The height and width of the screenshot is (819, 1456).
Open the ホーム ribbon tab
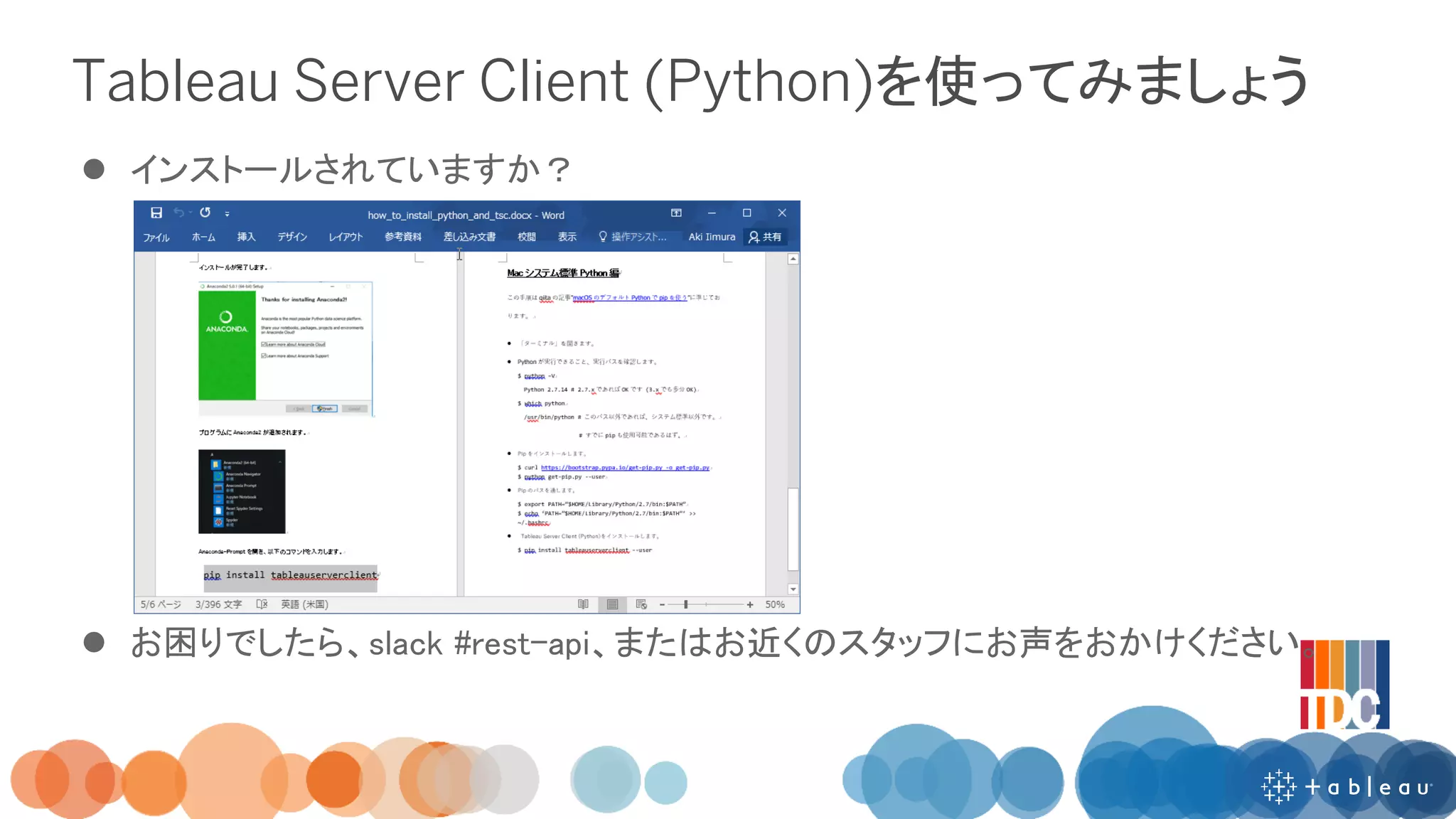(203, 237)
